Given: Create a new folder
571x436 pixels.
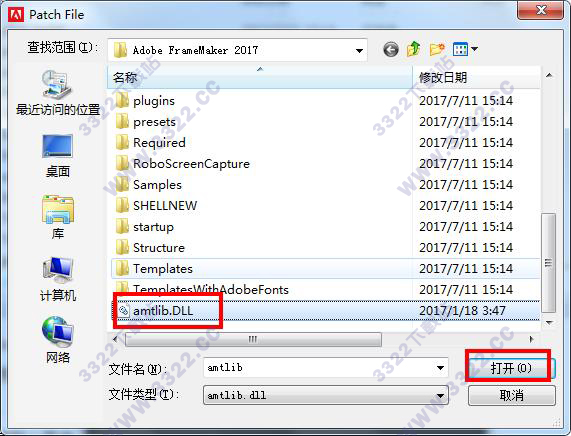Looking at the screenshot, I should click(x=437, y=49).
